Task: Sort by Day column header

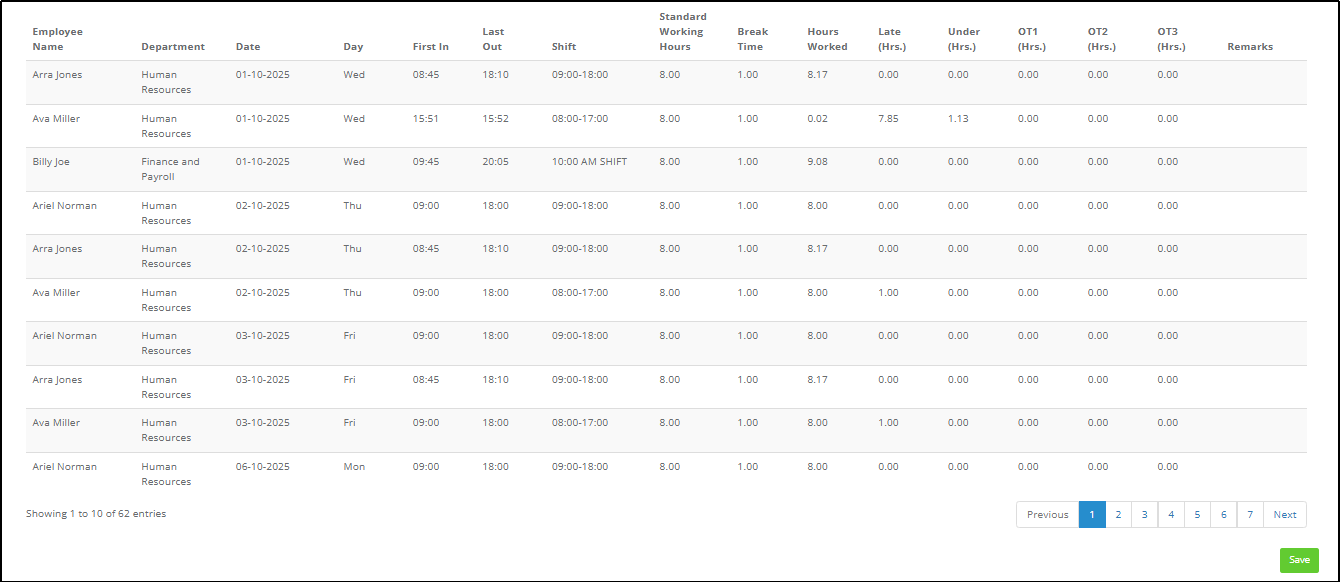Action: click(x=353, y=47)
